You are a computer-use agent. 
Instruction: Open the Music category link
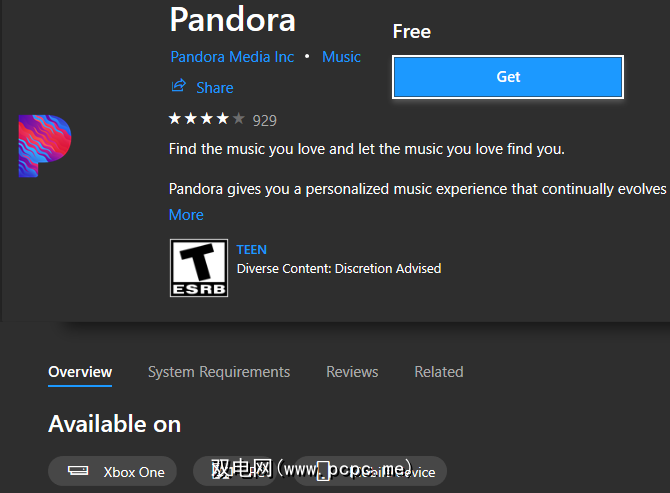(341, 57)
